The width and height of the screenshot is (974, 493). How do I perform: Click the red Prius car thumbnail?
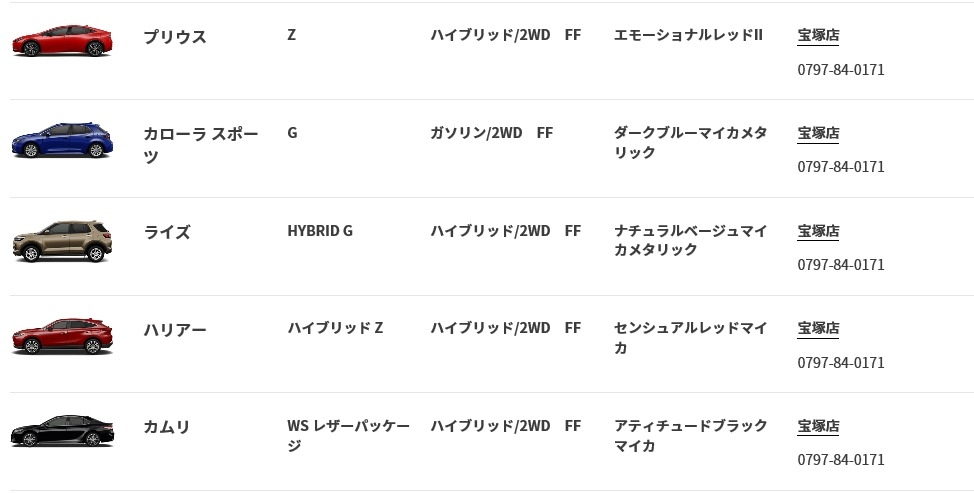(62, 40)
